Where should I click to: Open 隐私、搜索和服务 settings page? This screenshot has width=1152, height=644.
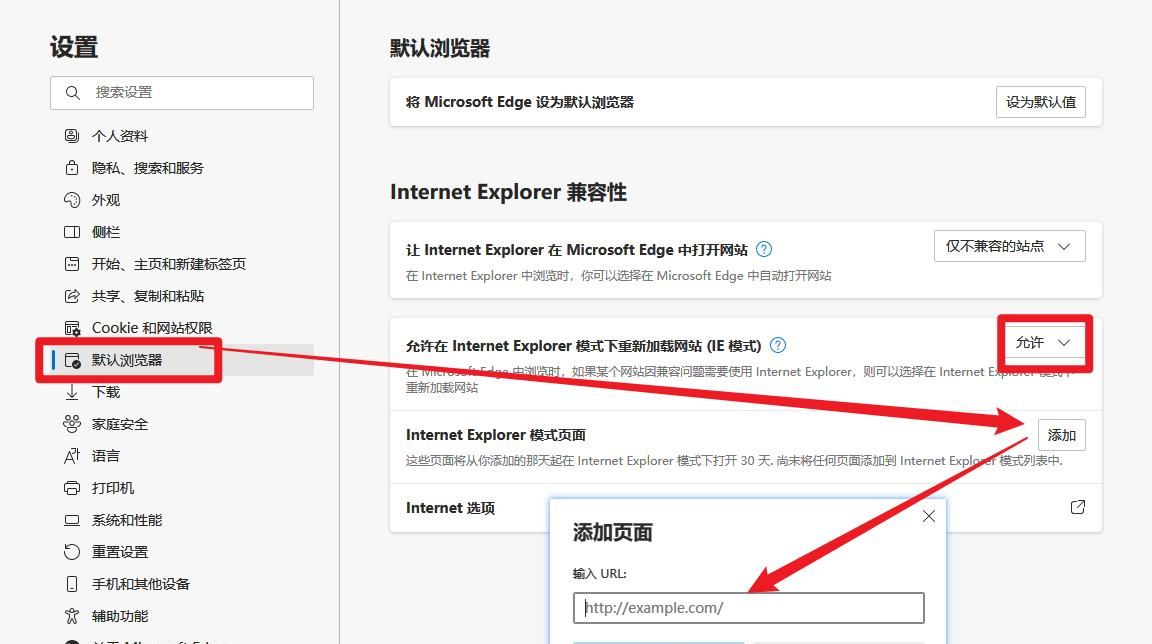[x=69, y=167]
